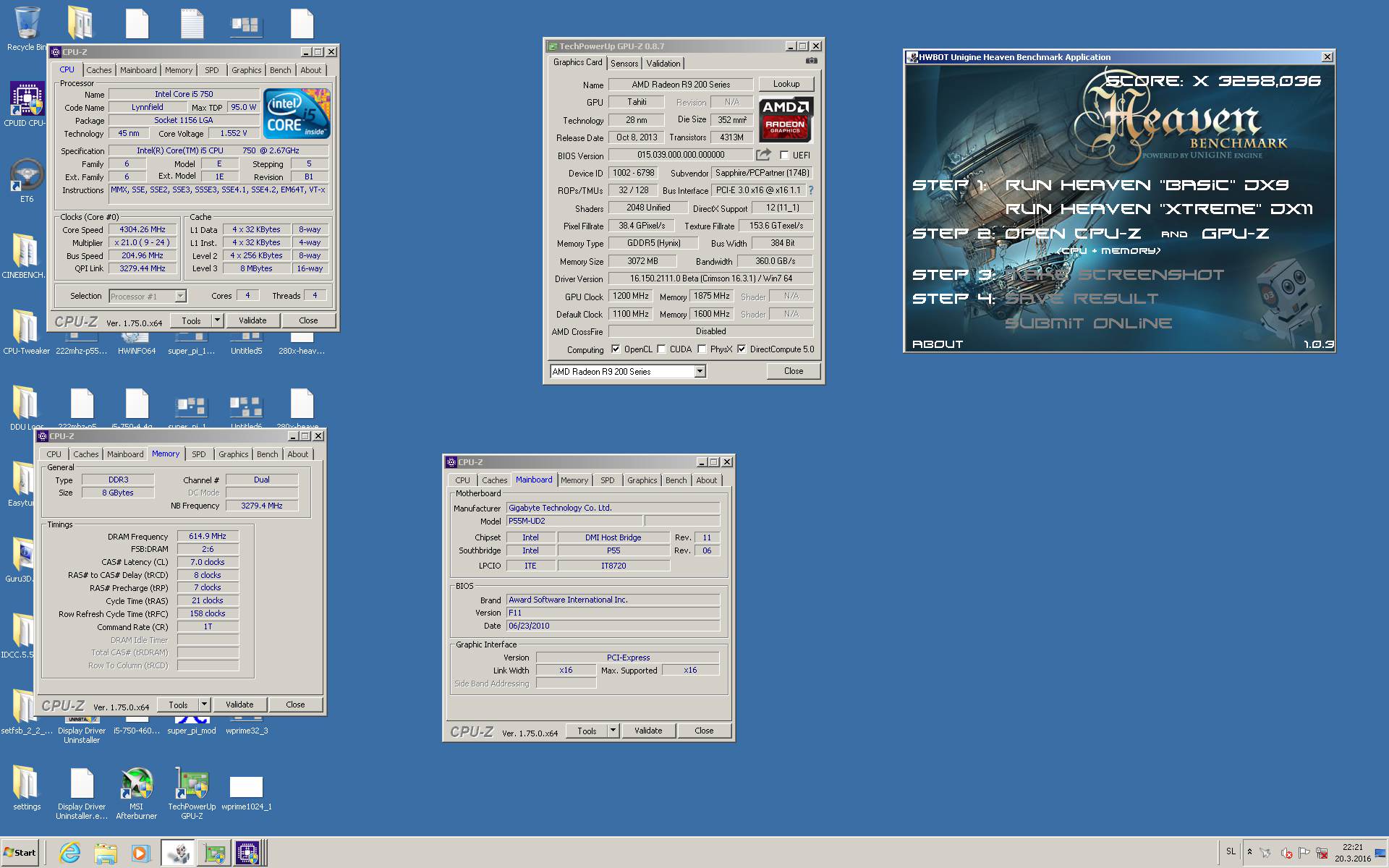The width and height of the screenshot is (1389, 868).
Task: Click Validate in the CPU-Z CPU window
Action: (252, 320)
